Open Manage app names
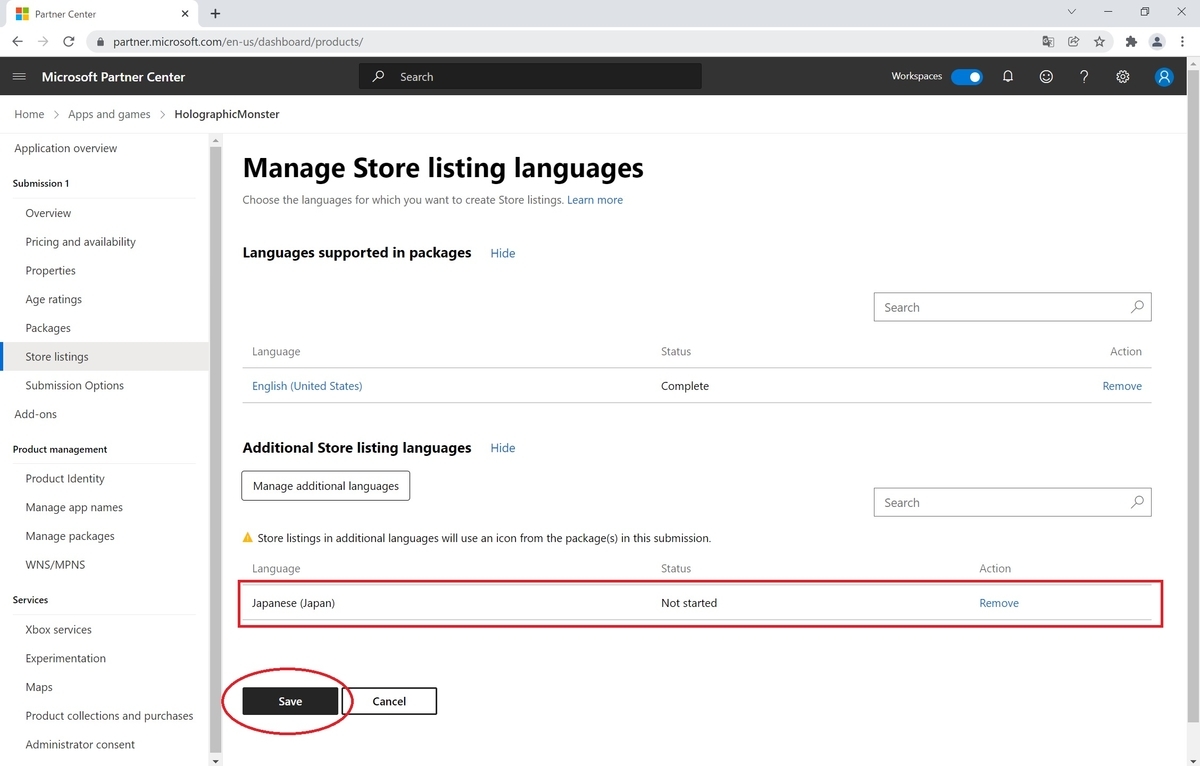The width and height of the screenshot is (1200, 766). [x=74, y=507]
